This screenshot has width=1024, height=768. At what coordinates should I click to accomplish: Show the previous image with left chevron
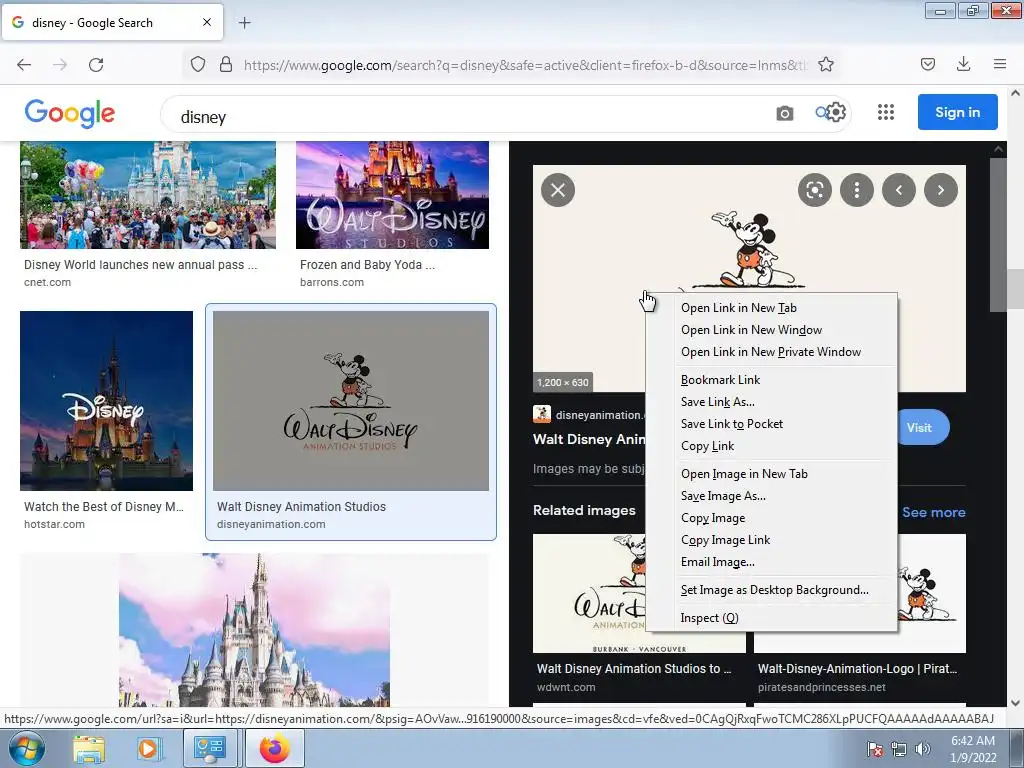(x=899, y=190)
